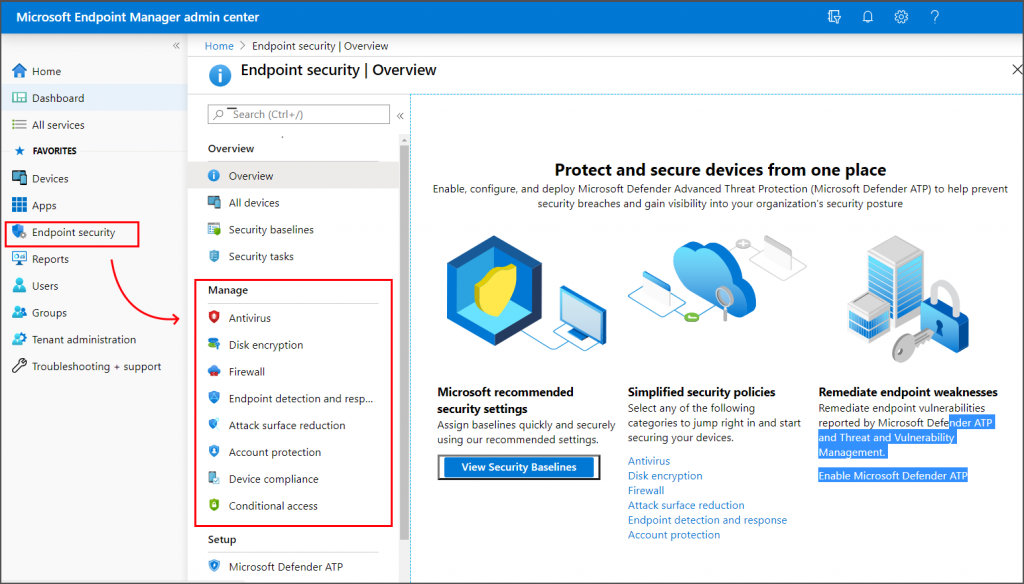The height and width of the screenshot is (584, 1024).
Task: Click the Home breadcrumb link
Action: click(219, 46)
